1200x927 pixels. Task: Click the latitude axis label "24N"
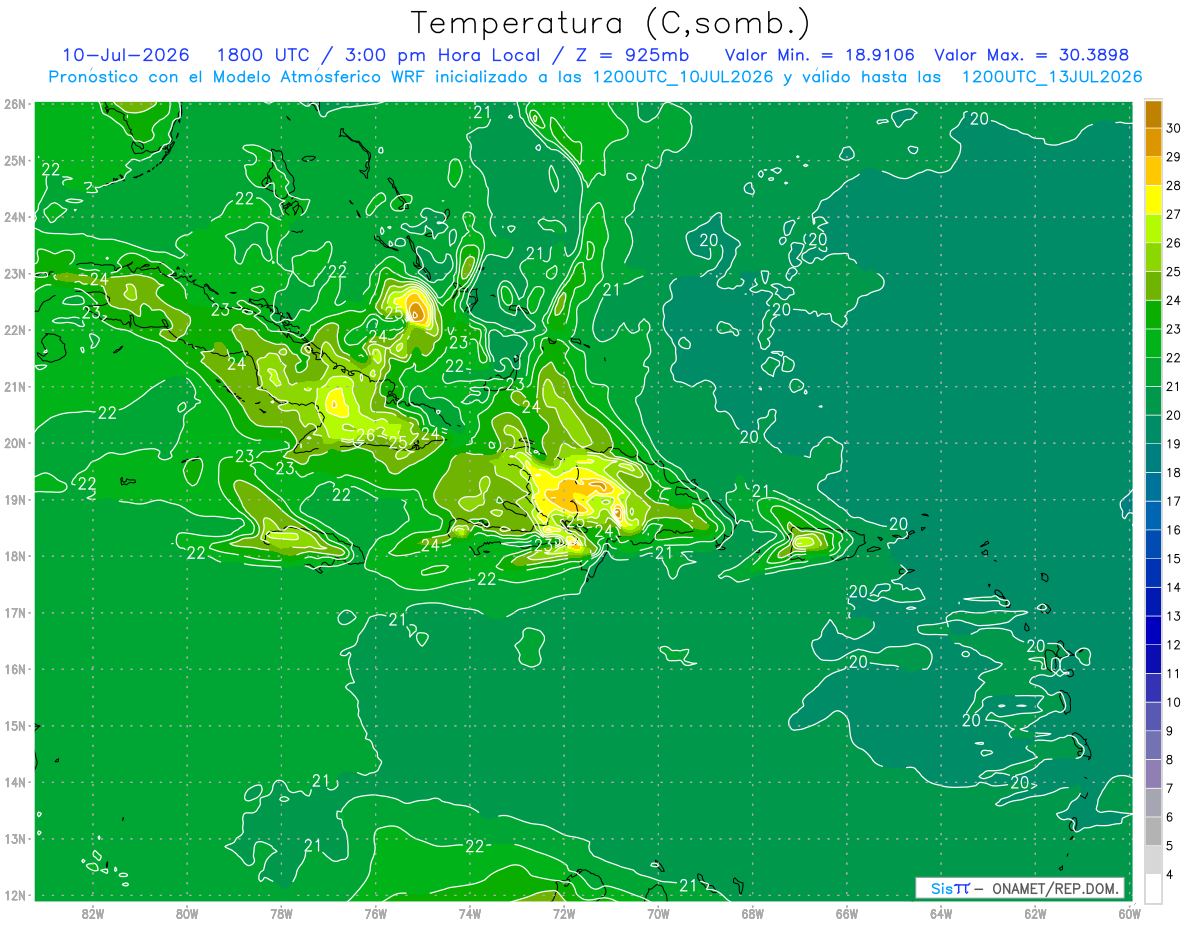(15, 217)
